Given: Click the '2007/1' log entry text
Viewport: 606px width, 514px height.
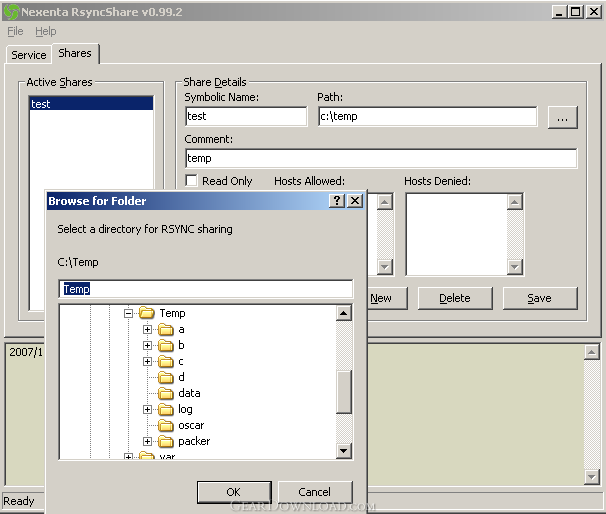Looking at the screenshot, I should pos(26,352).
